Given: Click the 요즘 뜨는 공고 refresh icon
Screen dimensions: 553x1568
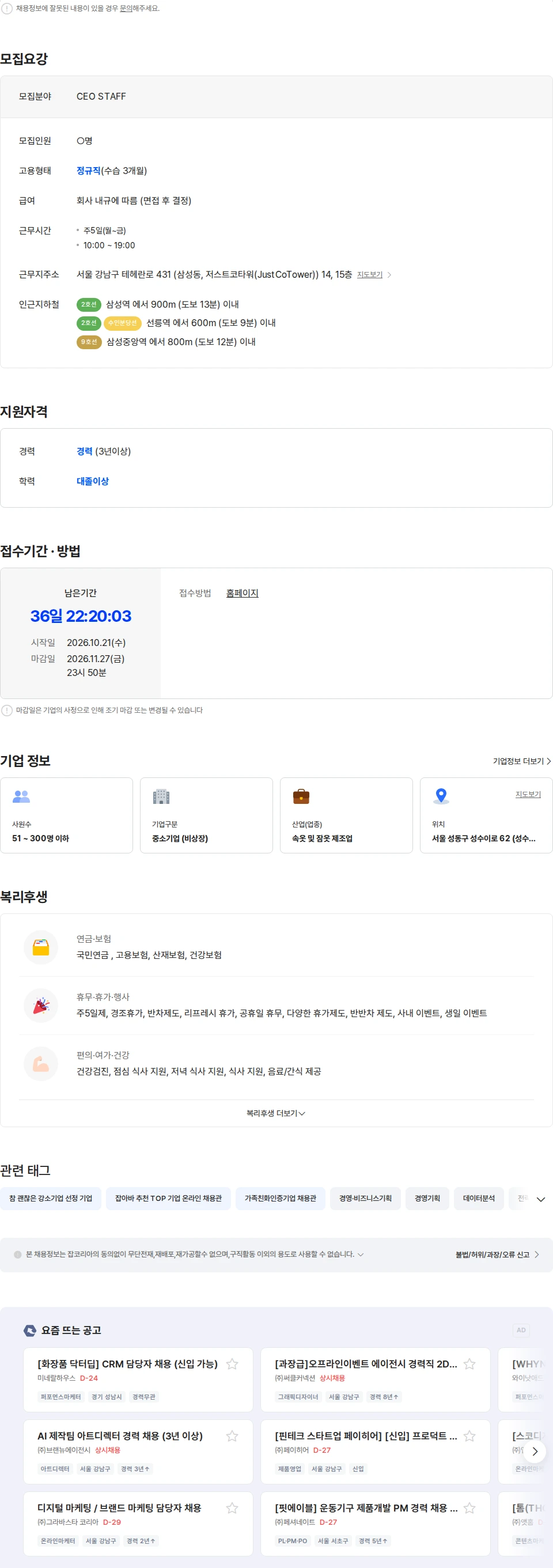Looking at the screenshot, I should [30, 1331].
